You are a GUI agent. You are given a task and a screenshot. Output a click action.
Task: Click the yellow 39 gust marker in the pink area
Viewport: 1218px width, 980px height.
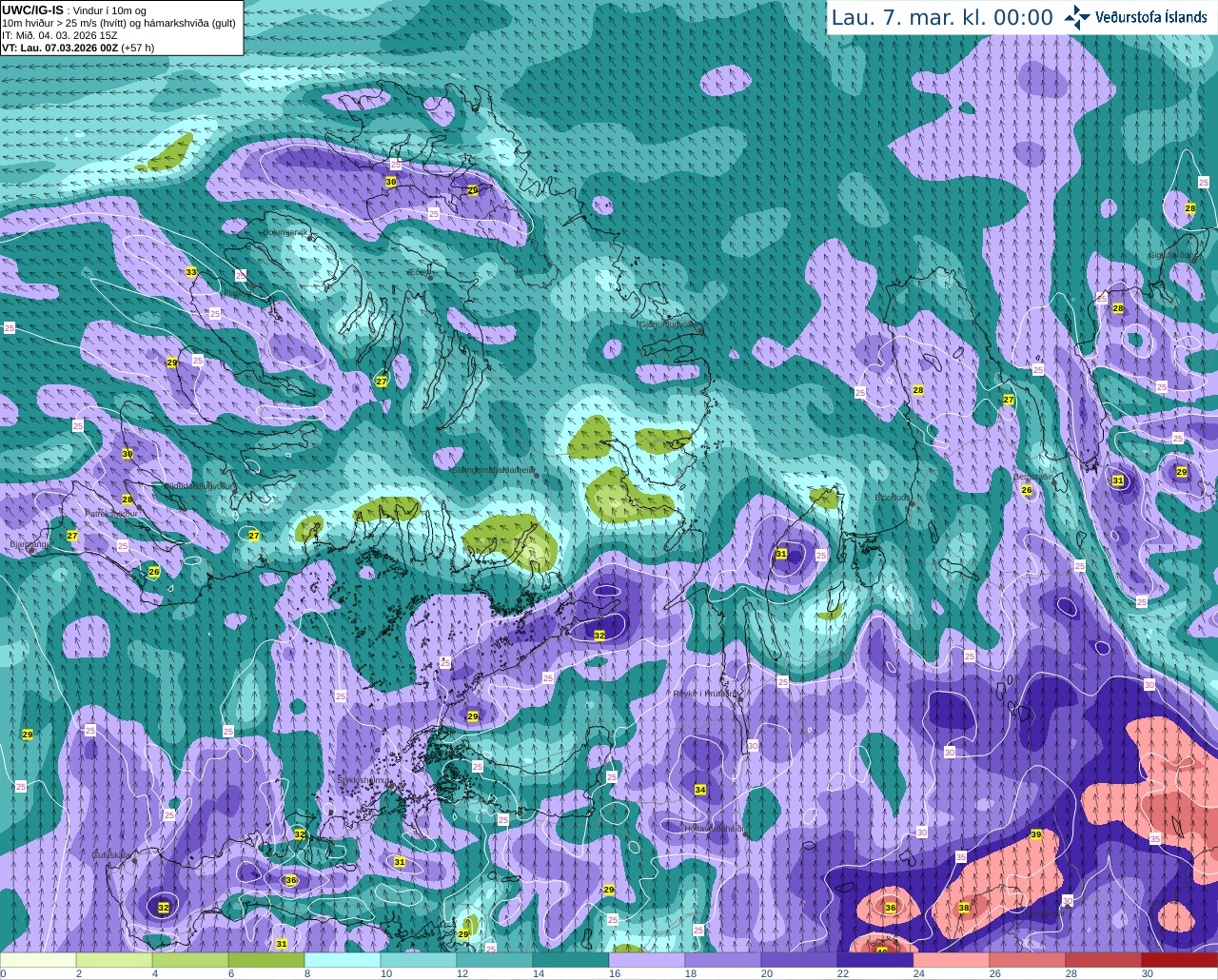click(x=1036, y=834)
